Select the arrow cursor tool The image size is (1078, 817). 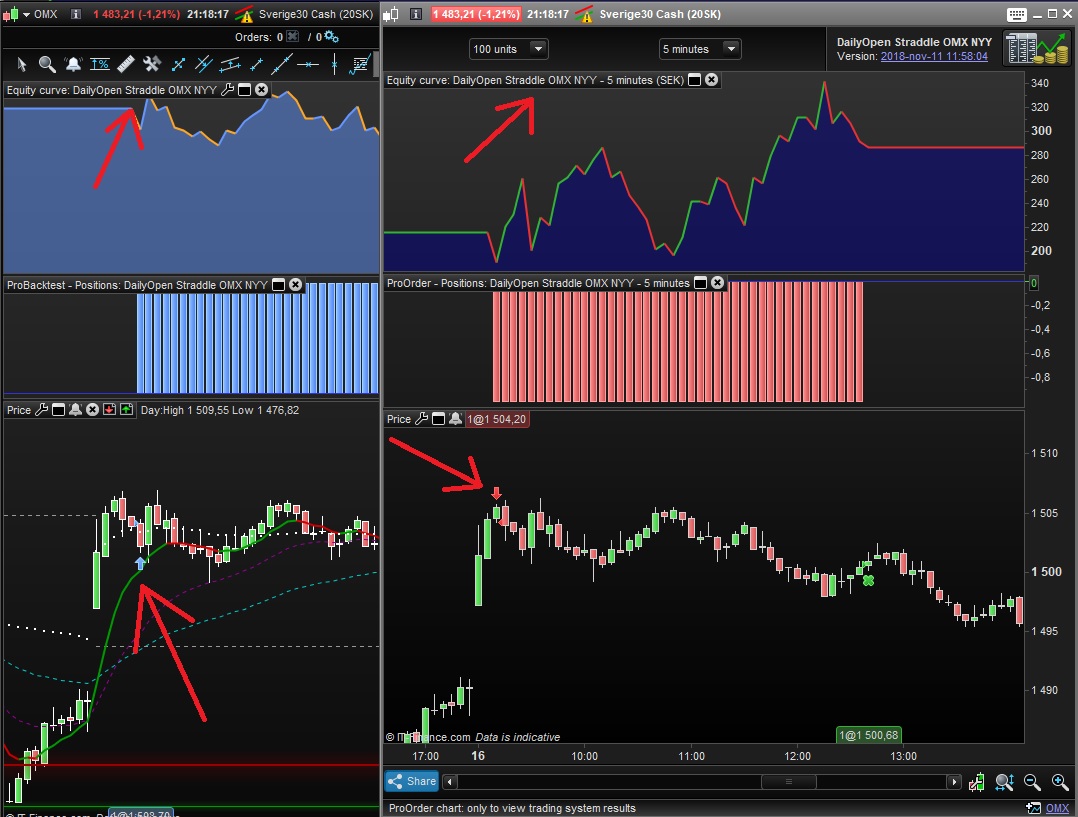21,64
